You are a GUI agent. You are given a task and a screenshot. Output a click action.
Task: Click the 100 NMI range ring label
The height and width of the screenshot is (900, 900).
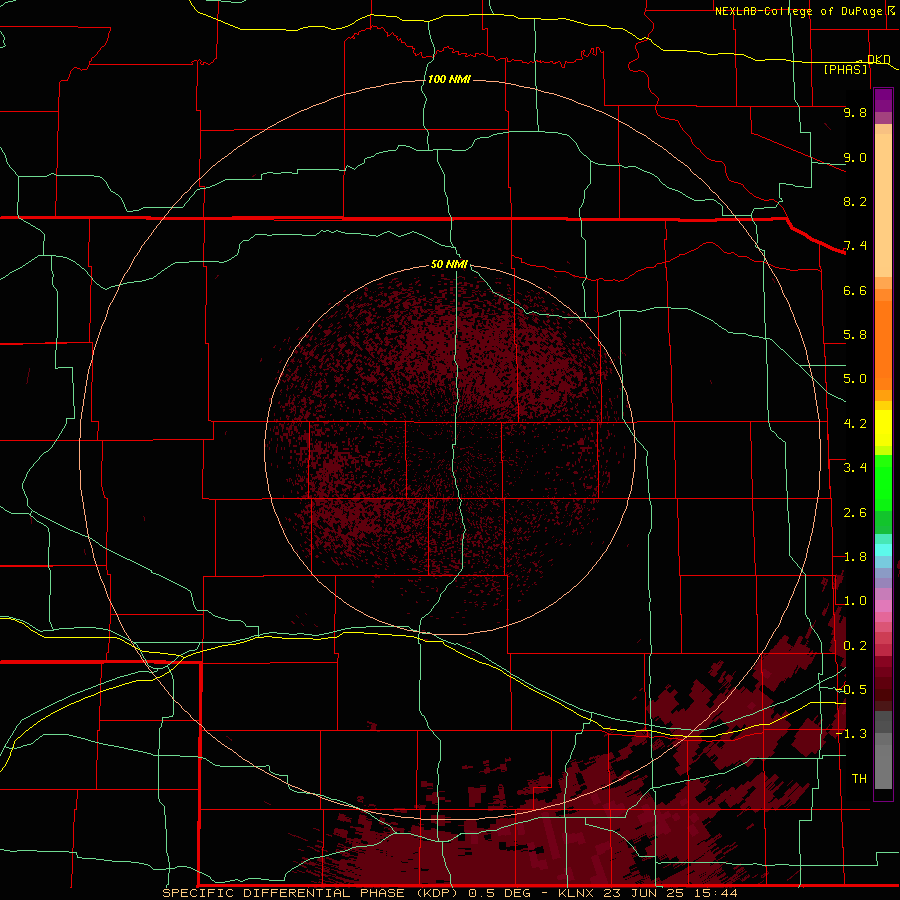tap(449, 79)
